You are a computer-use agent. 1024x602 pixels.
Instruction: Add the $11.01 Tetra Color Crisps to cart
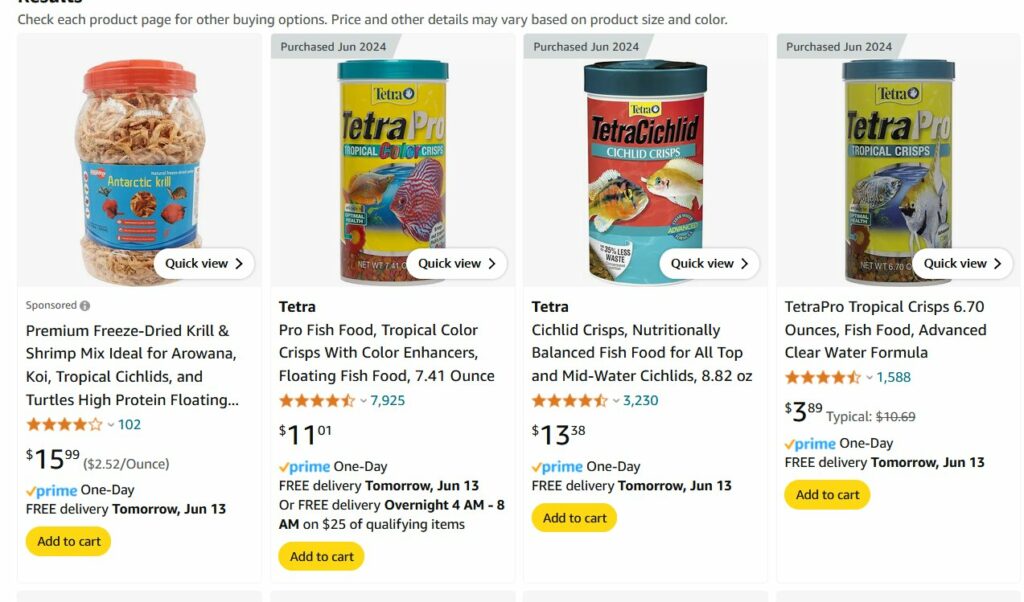coord(321,557)
